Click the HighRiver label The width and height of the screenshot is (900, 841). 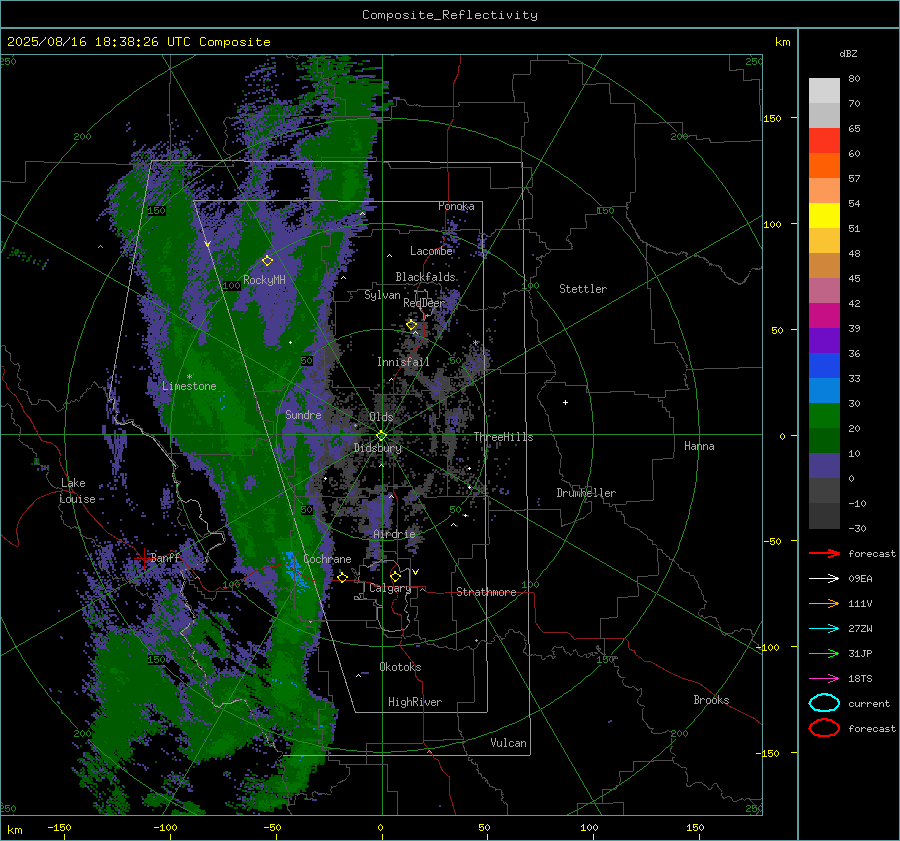415,702
